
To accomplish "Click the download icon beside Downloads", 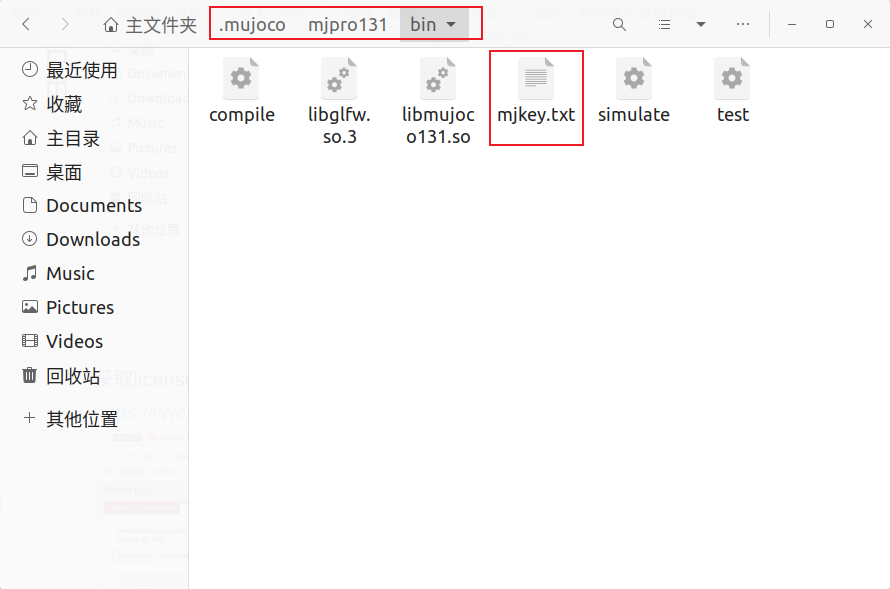I will [x=30, y=239].
